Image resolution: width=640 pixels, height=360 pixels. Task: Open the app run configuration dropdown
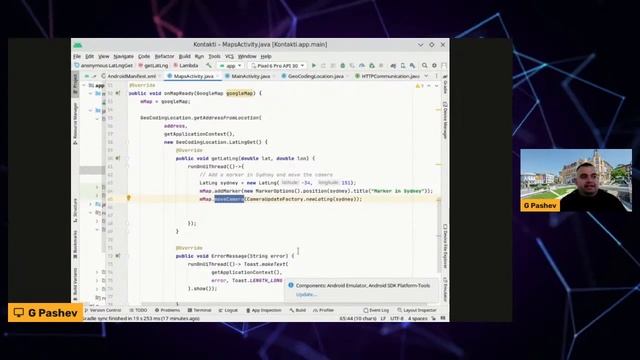pyautogui.click(x=231, y=66)
